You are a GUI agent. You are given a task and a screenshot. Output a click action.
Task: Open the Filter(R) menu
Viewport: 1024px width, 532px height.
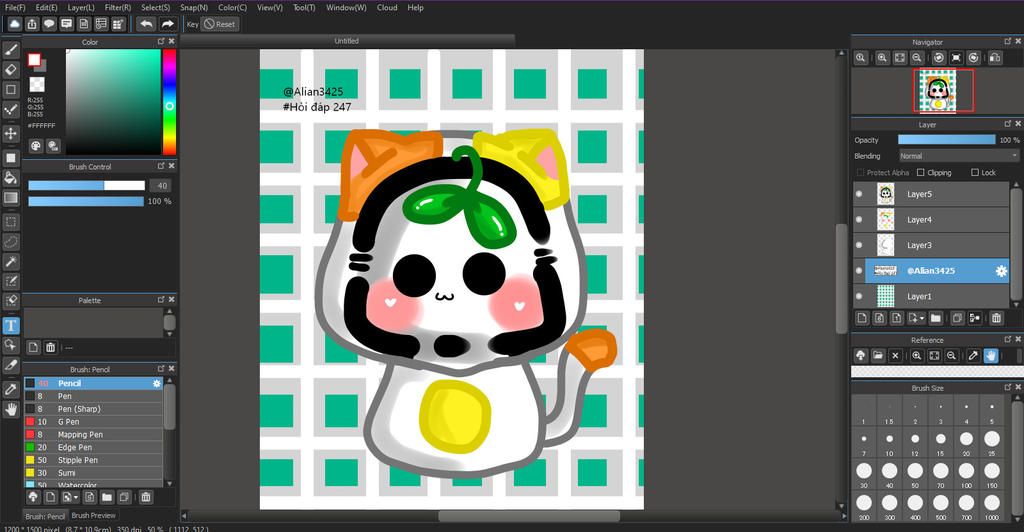[118, 7]
